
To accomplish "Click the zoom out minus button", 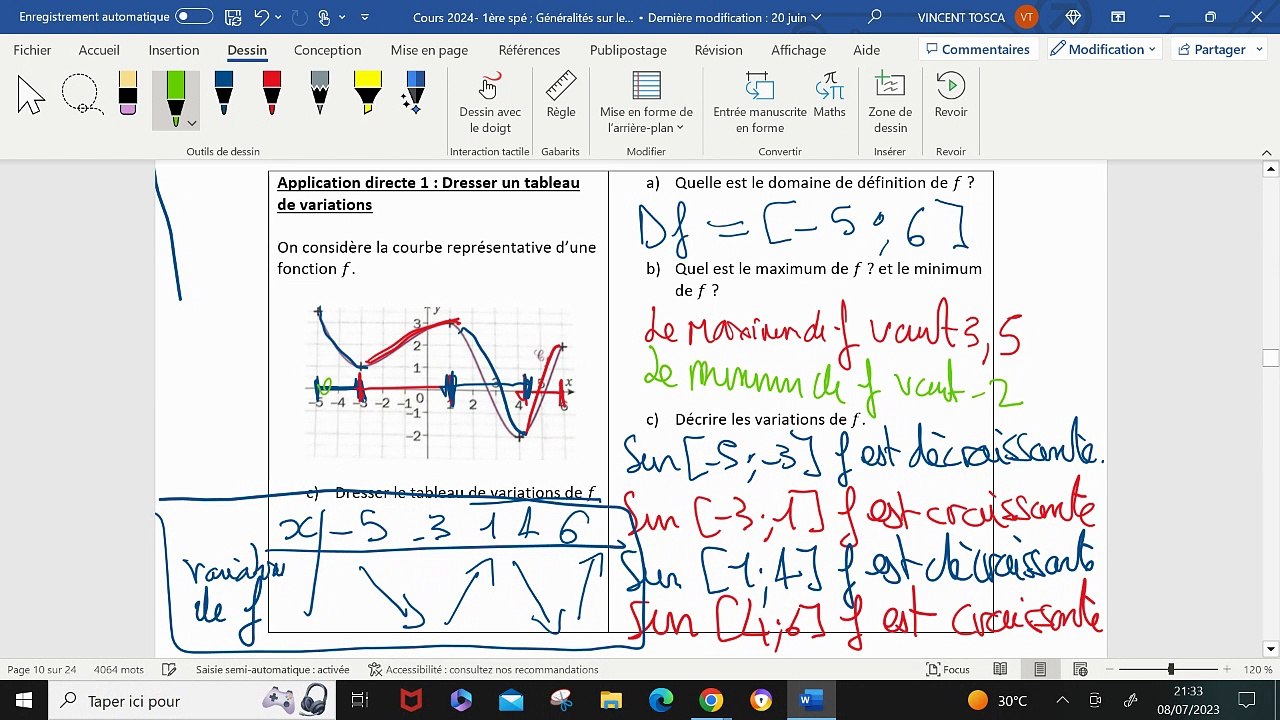I will point(1109,670).
